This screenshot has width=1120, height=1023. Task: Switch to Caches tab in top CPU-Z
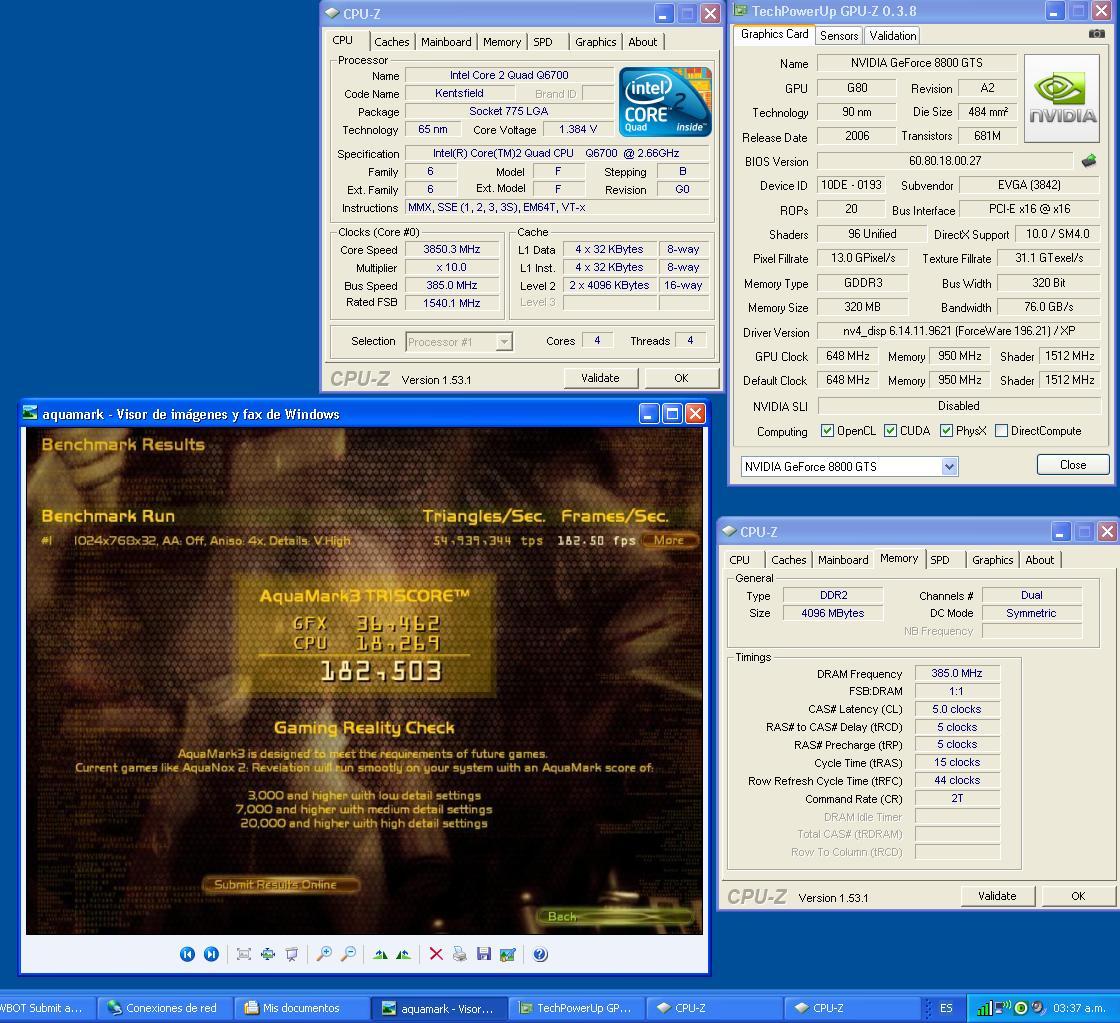coord(391,42)
